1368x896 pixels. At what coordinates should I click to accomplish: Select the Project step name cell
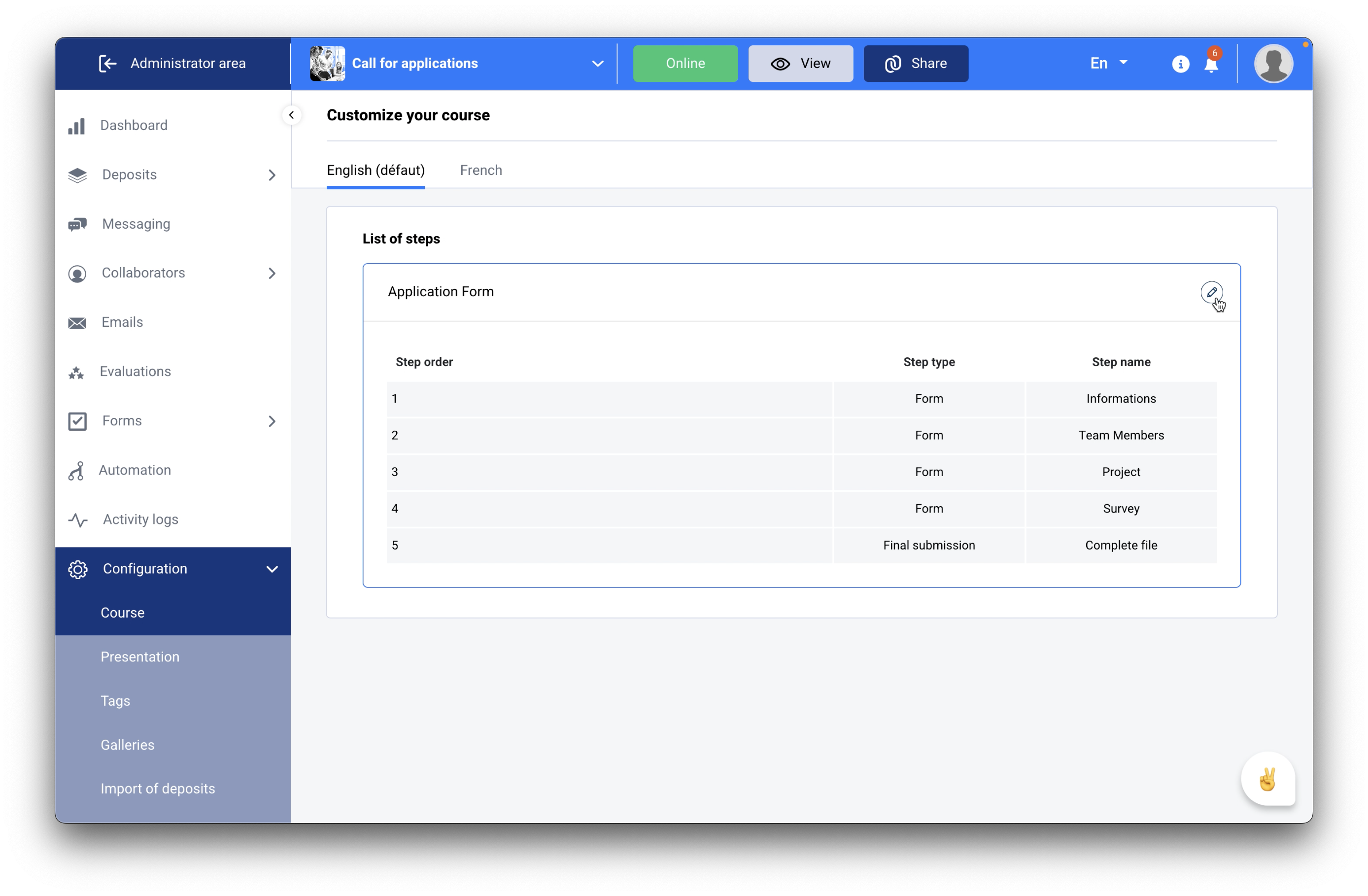click(x=1120, y=473)
